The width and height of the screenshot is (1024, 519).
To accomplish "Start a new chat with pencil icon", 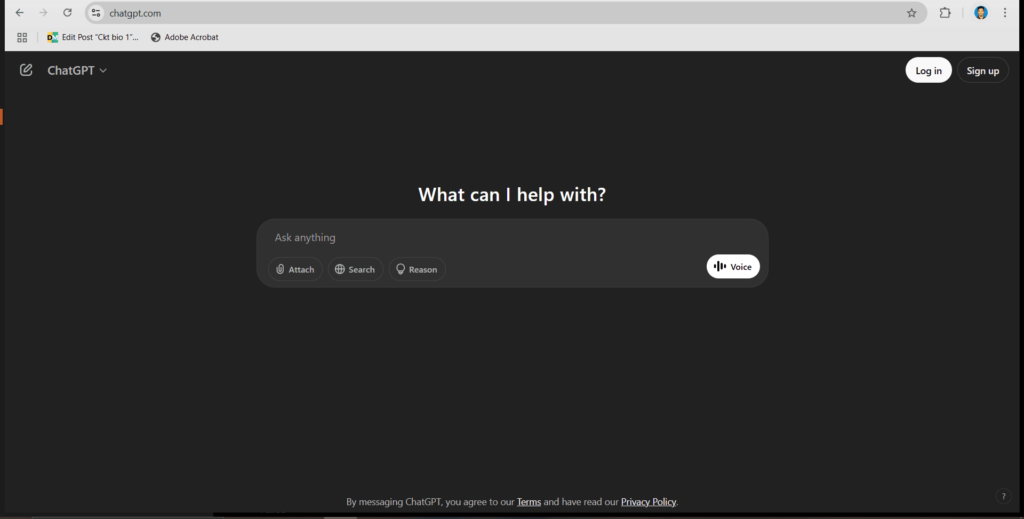I will (26, 70).
